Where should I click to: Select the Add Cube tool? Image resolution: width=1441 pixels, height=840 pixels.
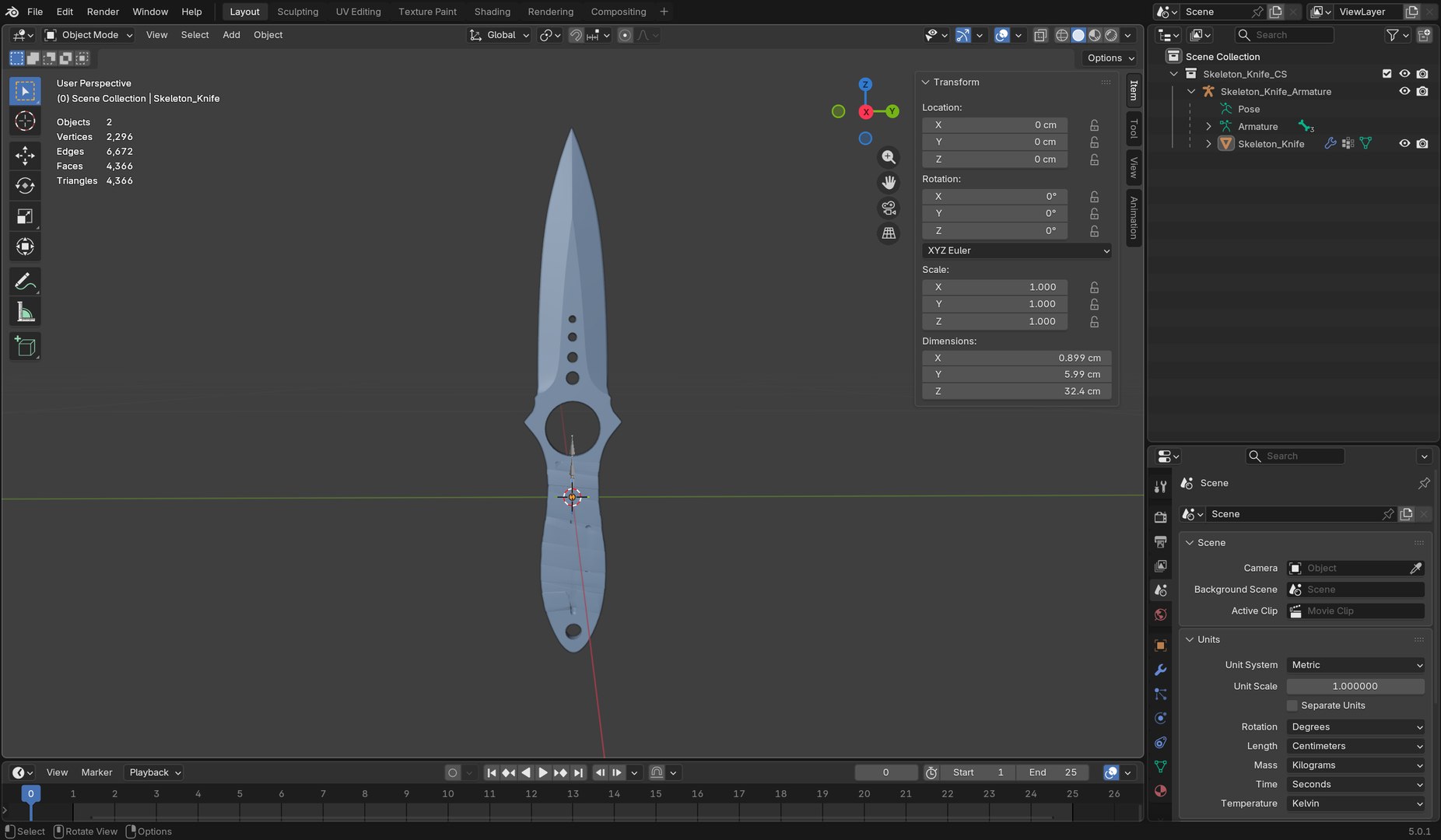coord(25,346)
